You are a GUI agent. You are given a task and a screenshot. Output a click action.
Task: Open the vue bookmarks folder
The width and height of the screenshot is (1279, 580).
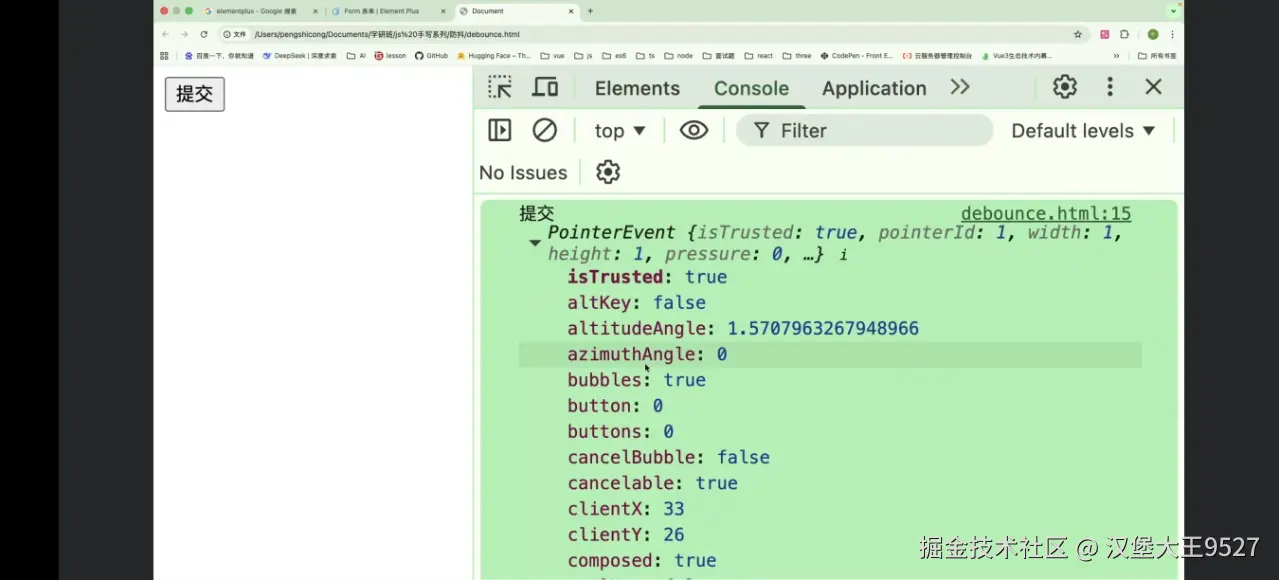[x=553, y=56]
